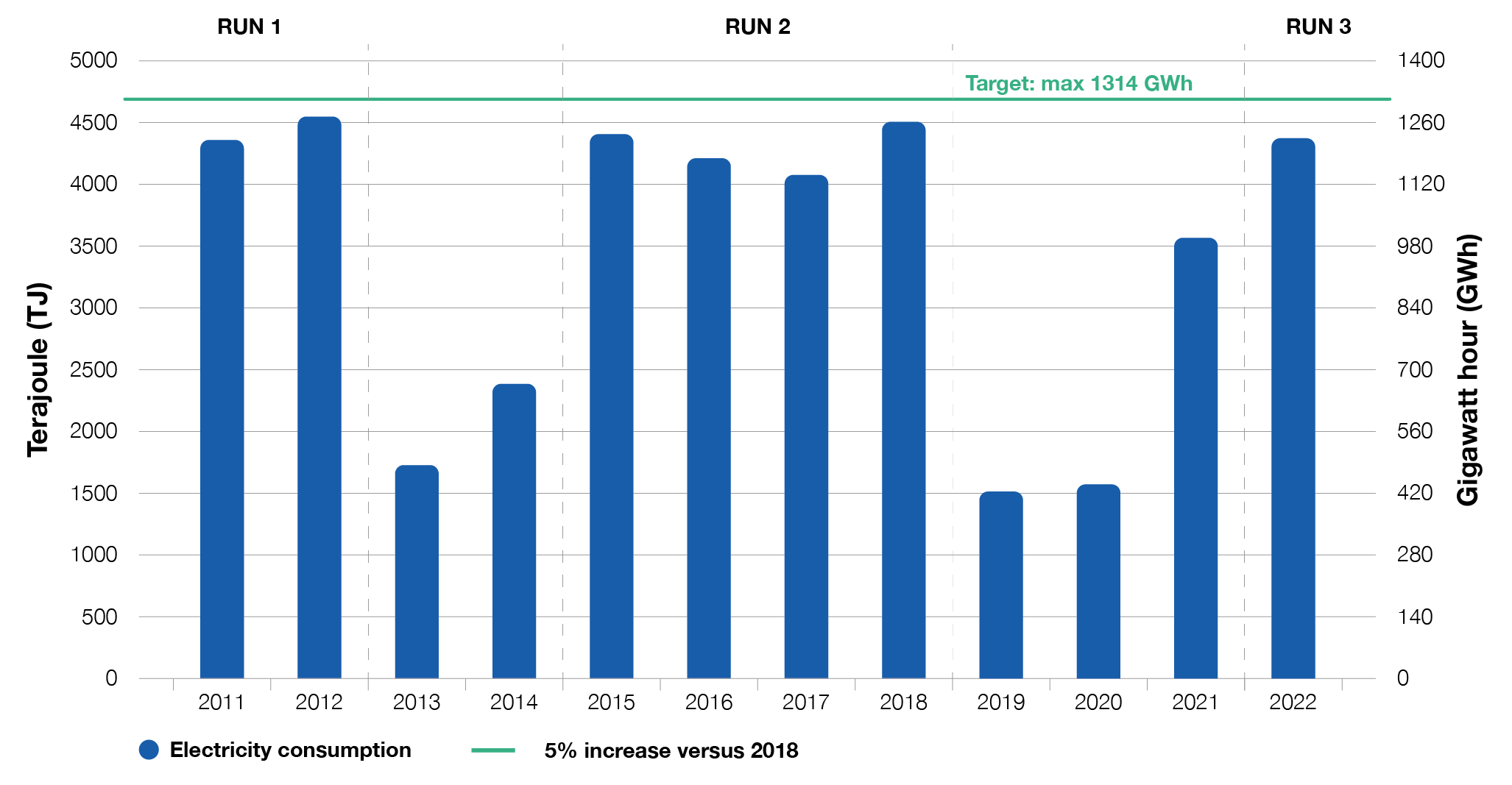Click the "2021" x-axis year label

click(1195, 702)
